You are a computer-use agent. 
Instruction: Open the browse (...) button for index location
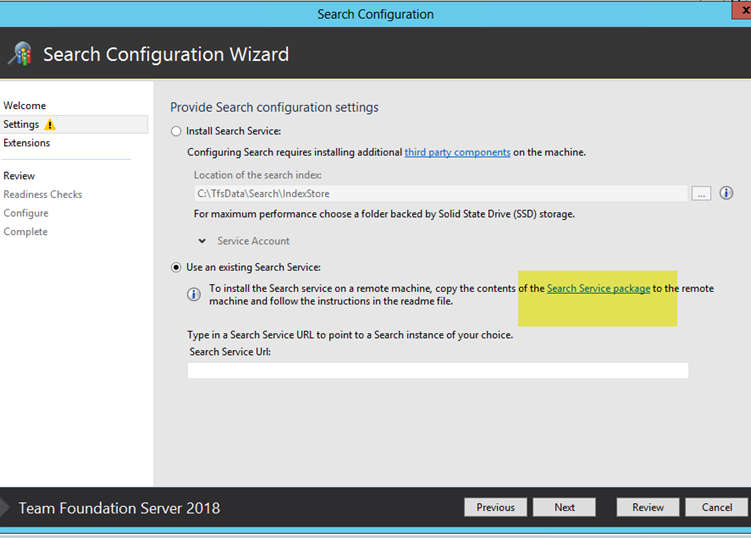[701, 194]
